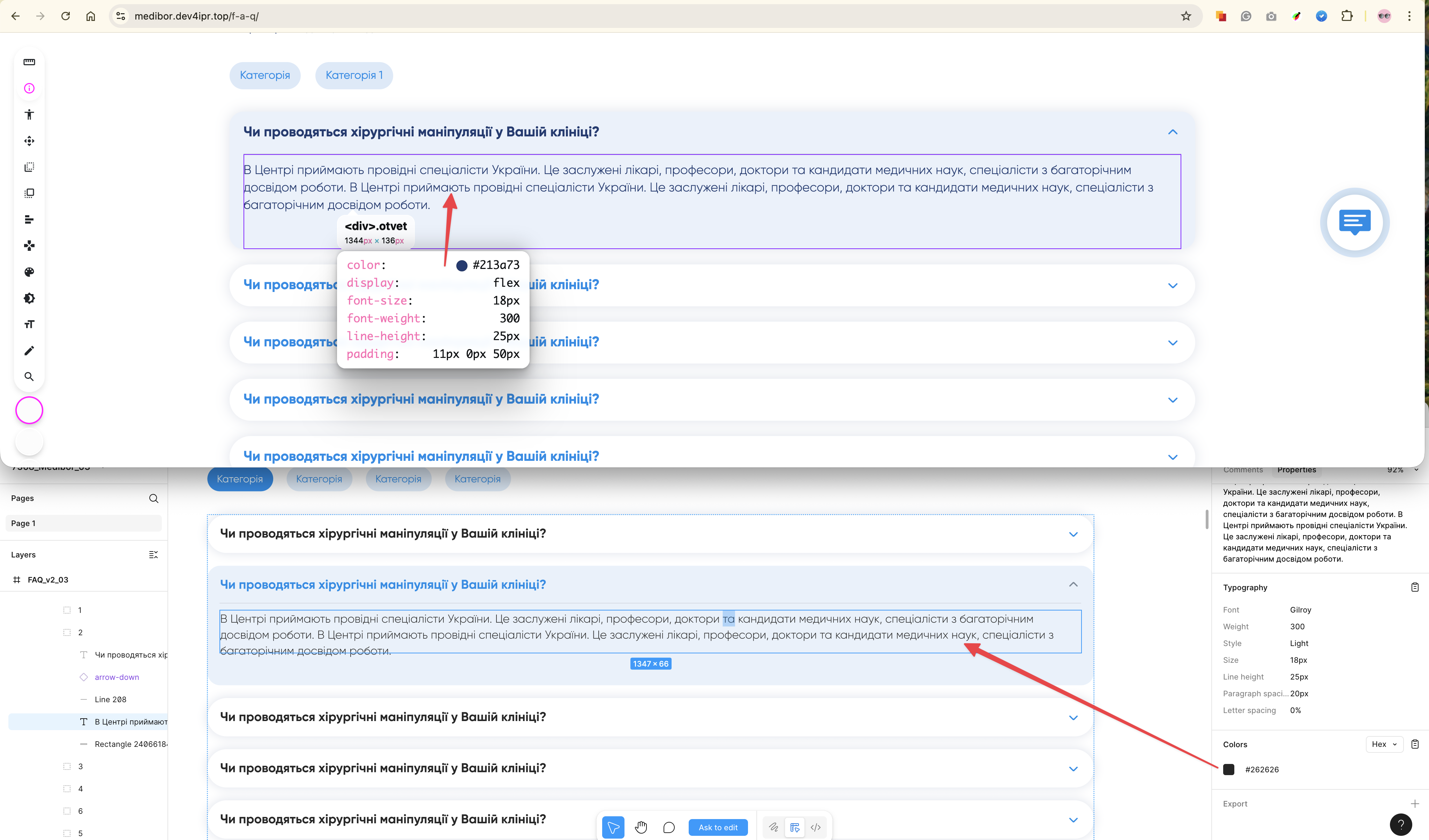Select the 'Категорія 1' category tab
This screenshot has width=1429, height=840.
[354, 75]
